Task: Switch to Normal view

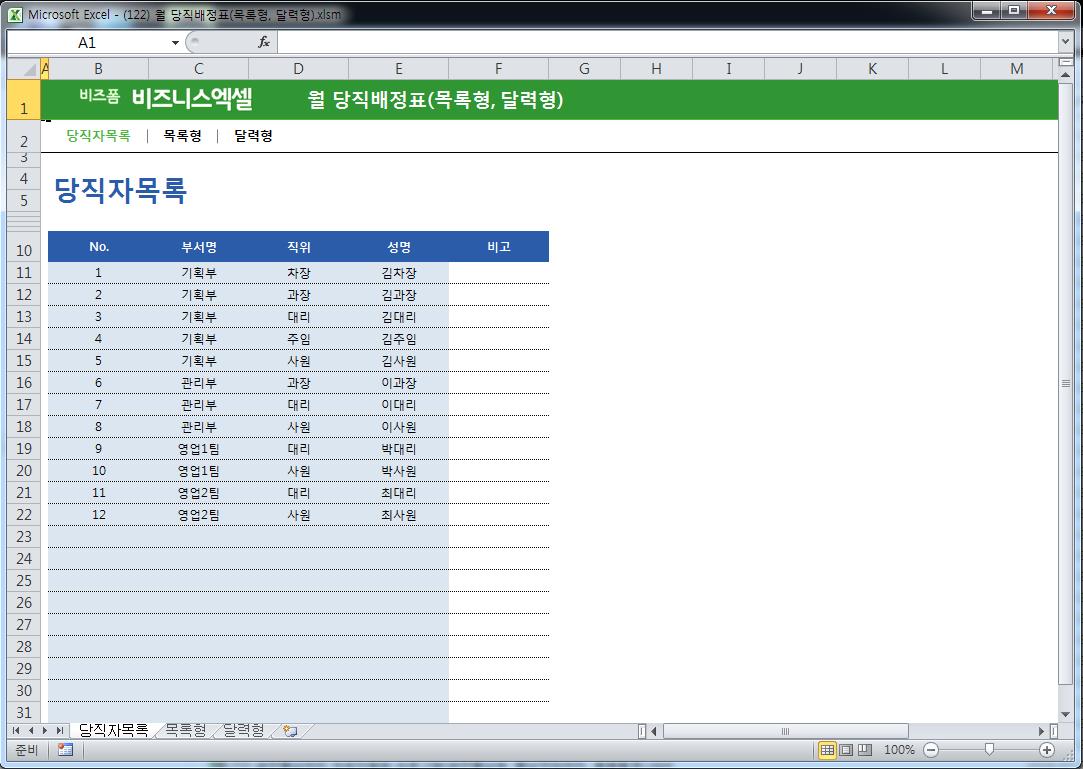Action: tap(828, 750)
